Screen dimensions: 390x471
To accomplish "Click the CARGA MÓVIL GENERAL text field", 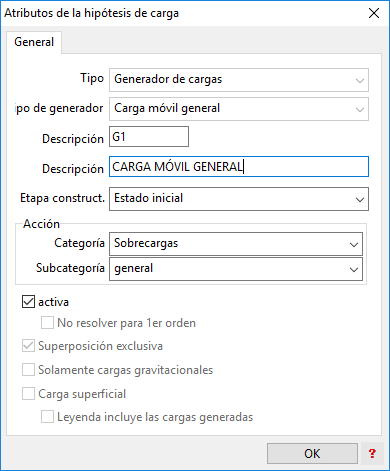I will [x=239, y=166].
